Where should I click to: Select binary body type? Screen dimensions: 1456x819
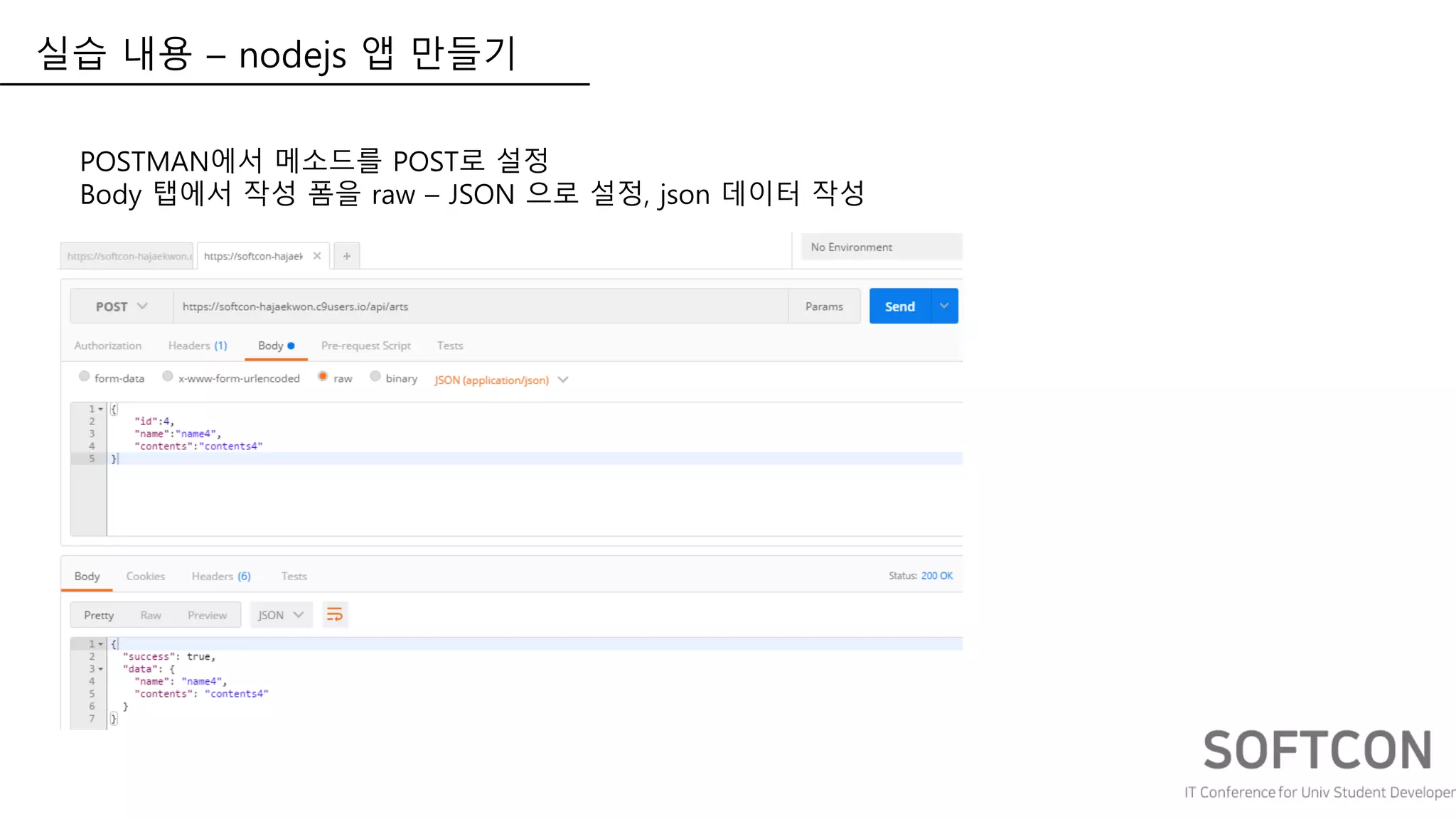tap(375, 377)
